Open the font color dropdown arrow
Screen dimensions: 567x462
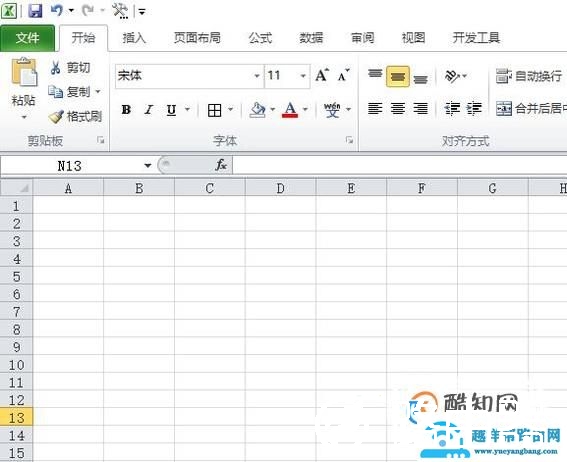pos(305,109)
